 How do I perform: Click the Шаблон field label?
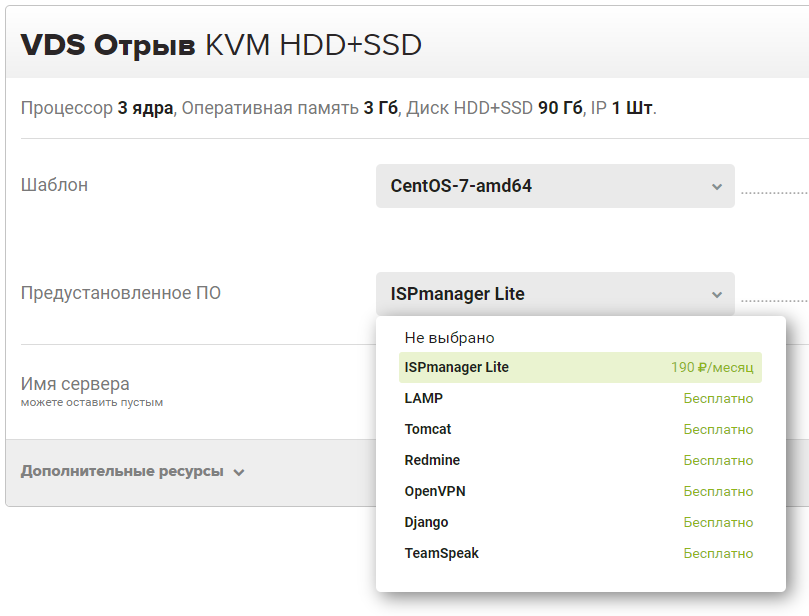54,185
